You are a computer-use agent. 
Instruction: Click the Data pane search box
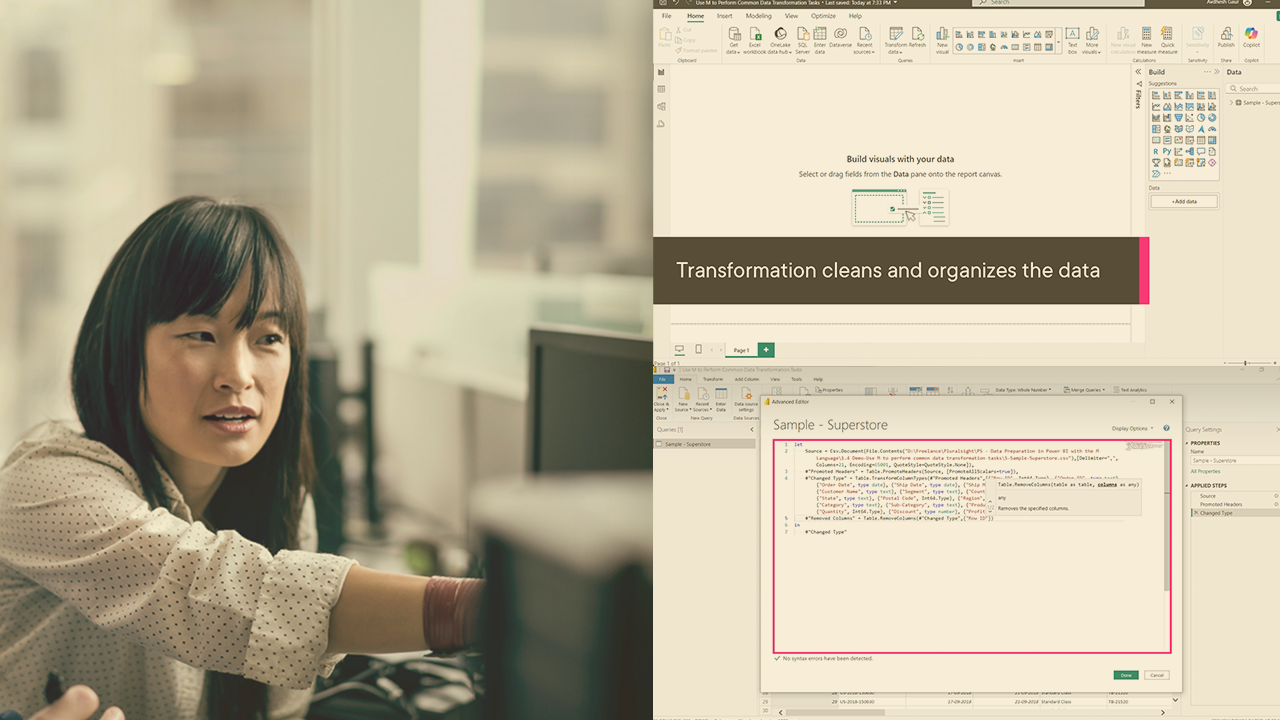(x=1251, y=88)
